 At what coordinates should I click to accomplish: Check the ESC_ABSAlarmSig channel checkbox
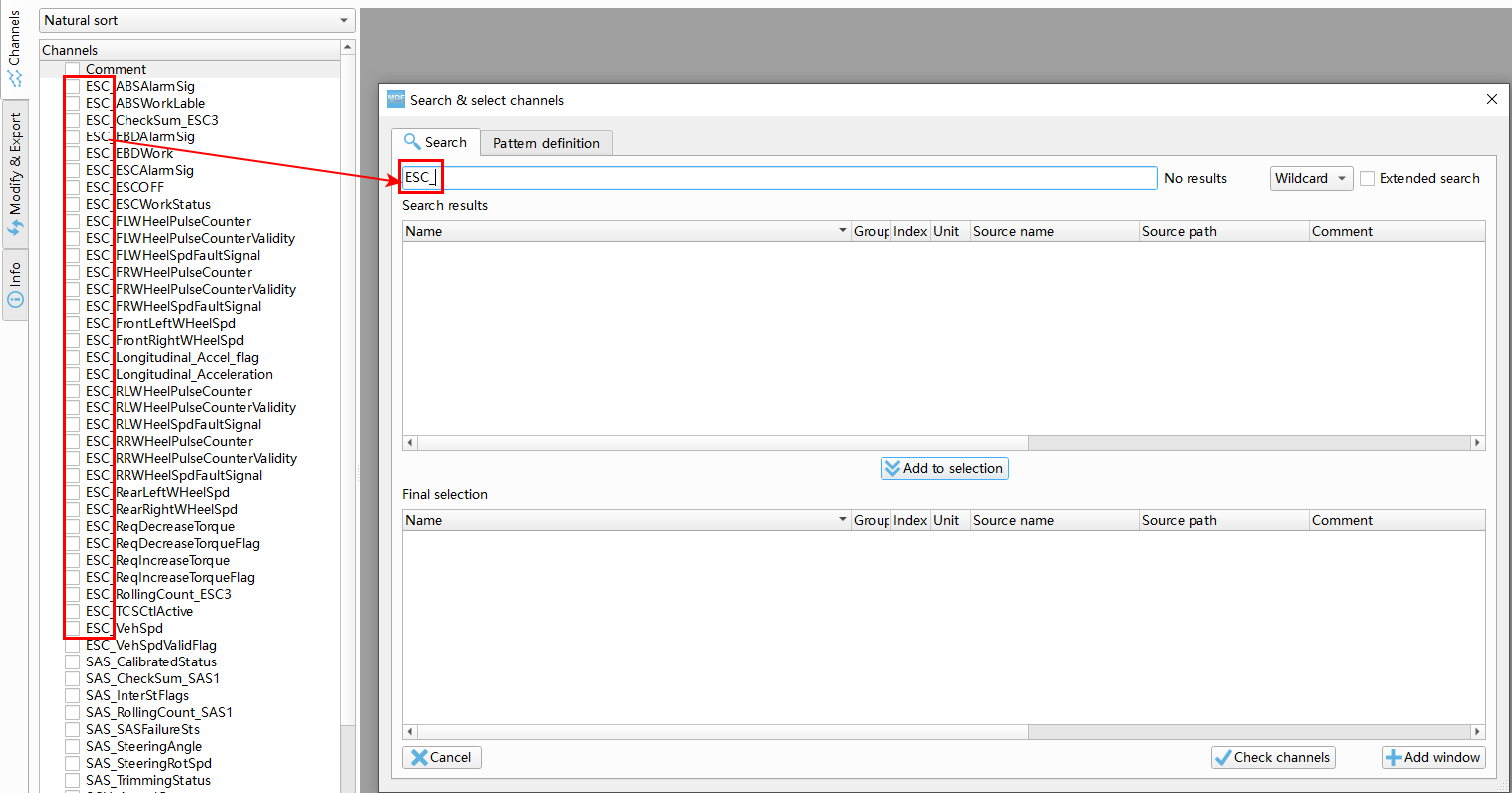point(73,86)
